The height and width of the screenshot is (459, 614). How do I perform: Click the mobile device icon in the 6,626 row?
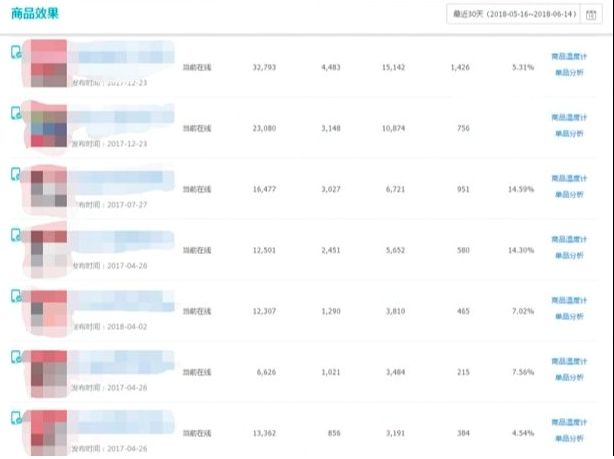[x=16, y=357]
